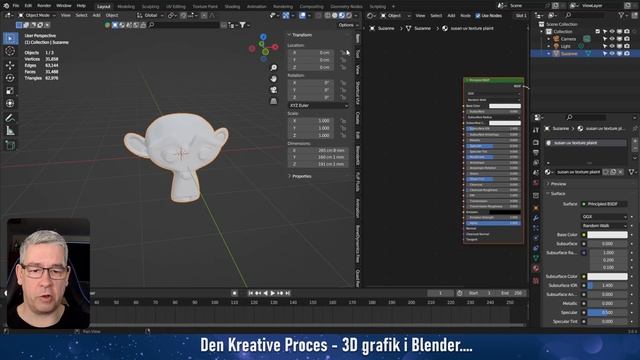This screenshot has height=360, width=640.
Task: Click the material name field in properties
Action: coord(579,172)
